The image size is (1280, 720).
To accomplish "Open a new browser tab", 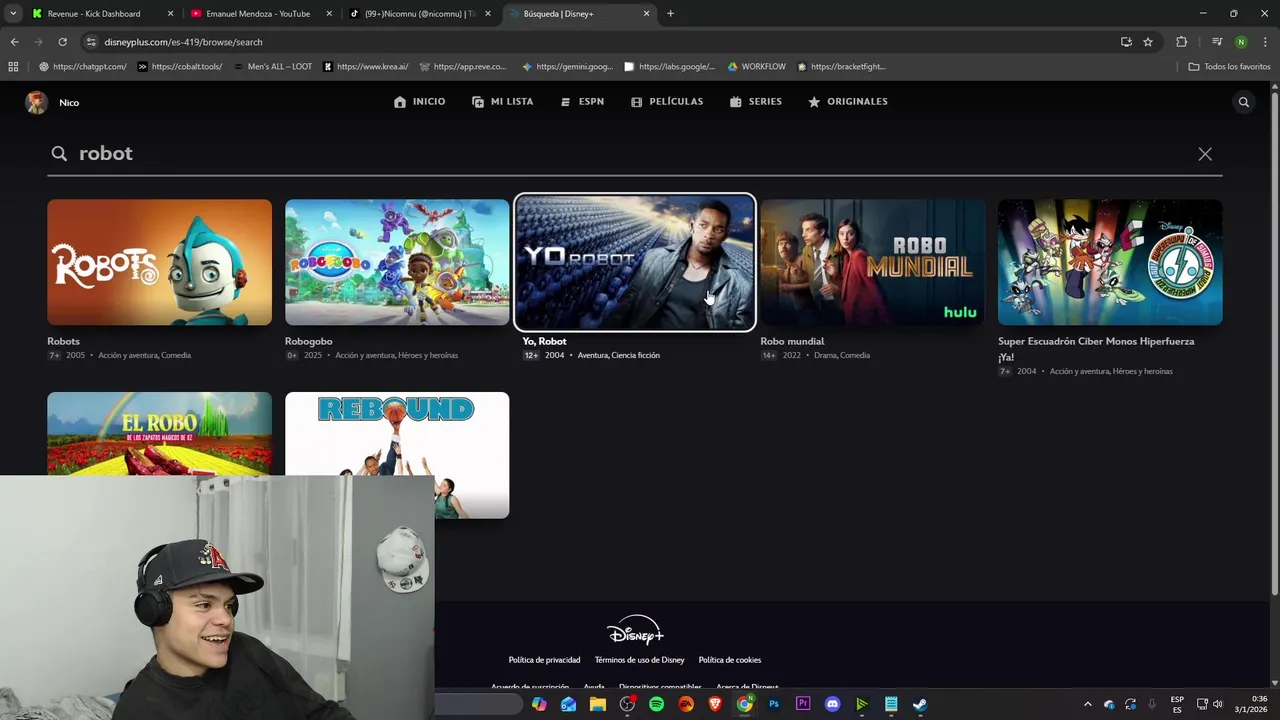I will [670, 14].
